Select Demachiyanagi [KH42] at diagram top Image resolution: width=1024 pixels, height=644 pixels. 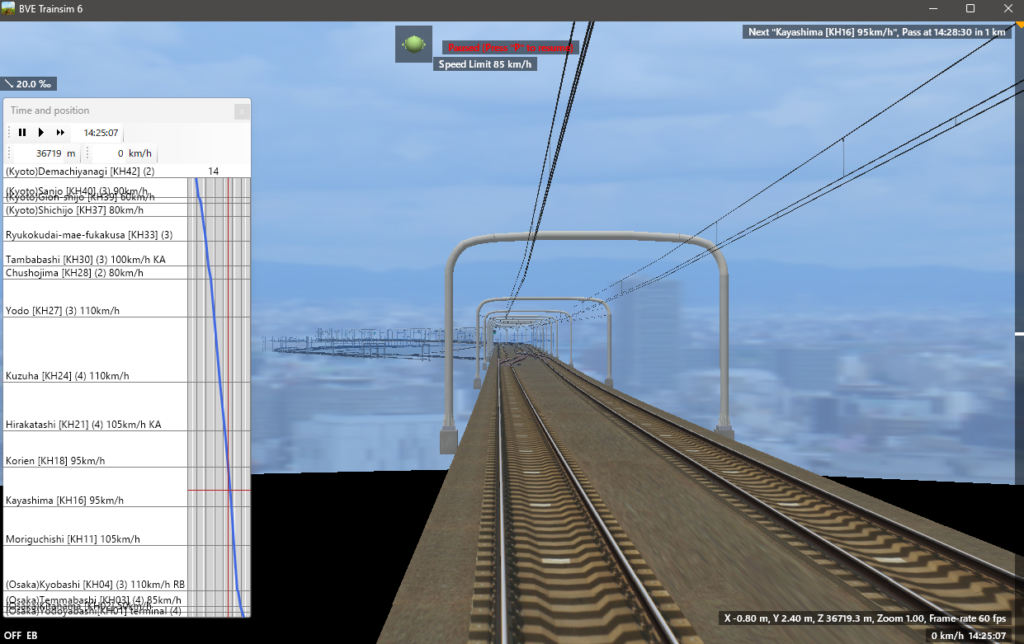pos(79,171)
